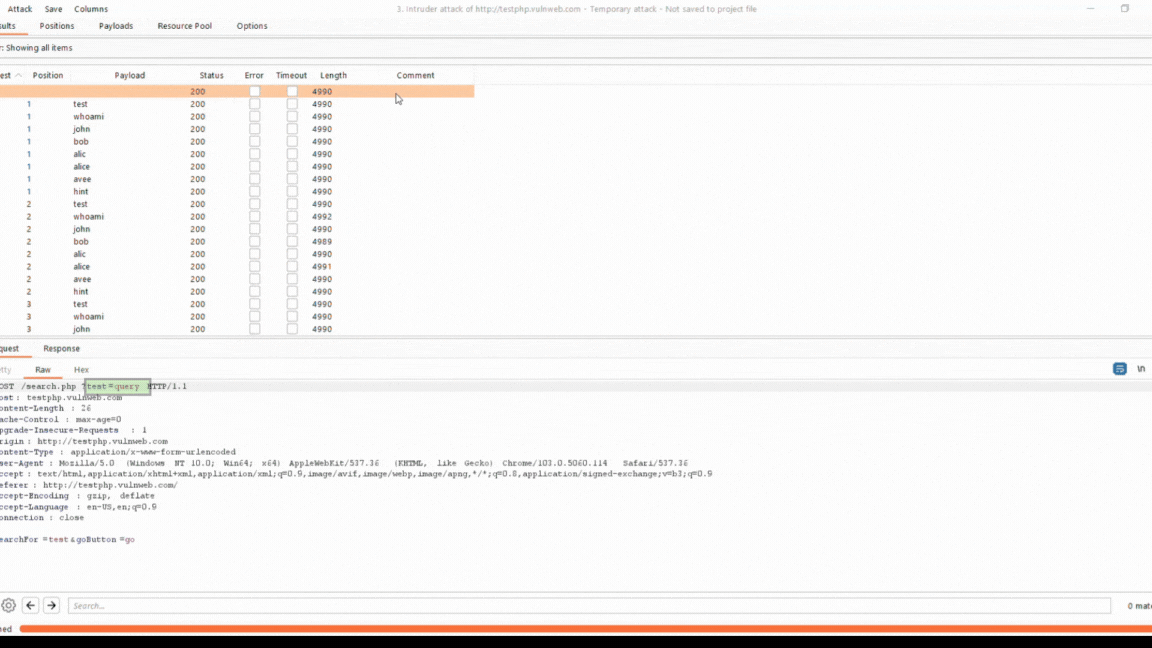Screen dimensions: 1152x648
Task: Click the searchFor=test&goButton=go request body
Action: pos(68,539)
